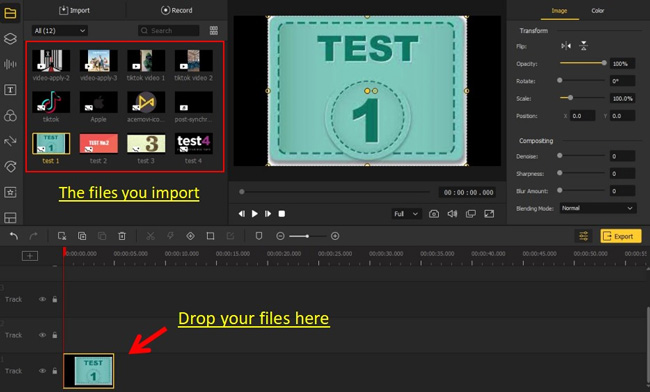Click the Crop tool icon
Image resolution: width=650 pixels, height=392 pixels.
[210, 236]
